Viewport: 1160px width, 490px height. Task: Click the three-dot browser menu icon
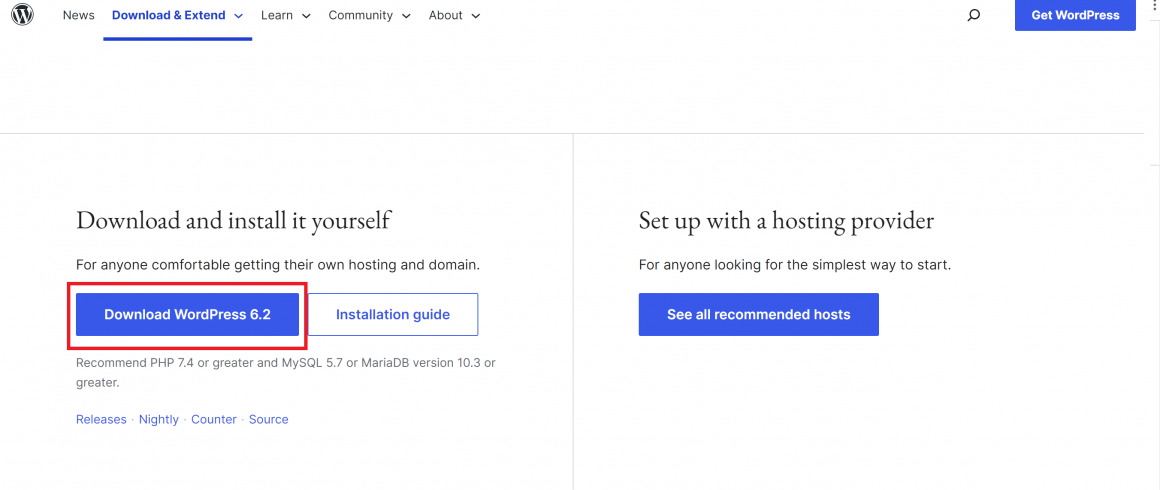tap(1155, 4)
